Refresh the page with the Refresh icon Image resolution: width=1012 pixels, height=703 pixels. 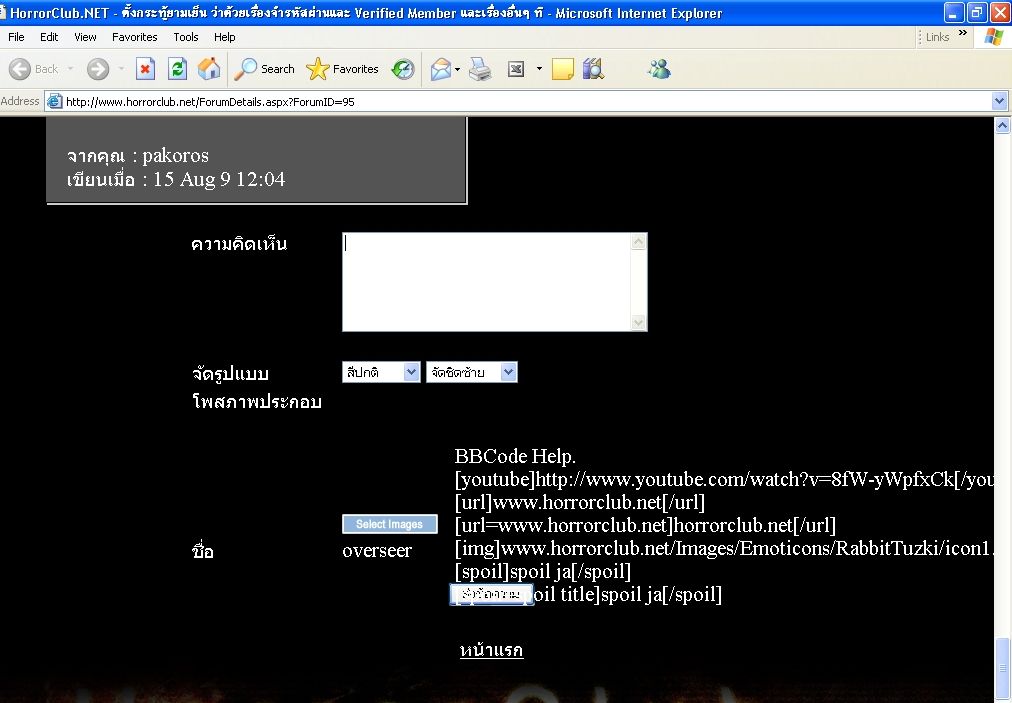[x=177, y=69]
